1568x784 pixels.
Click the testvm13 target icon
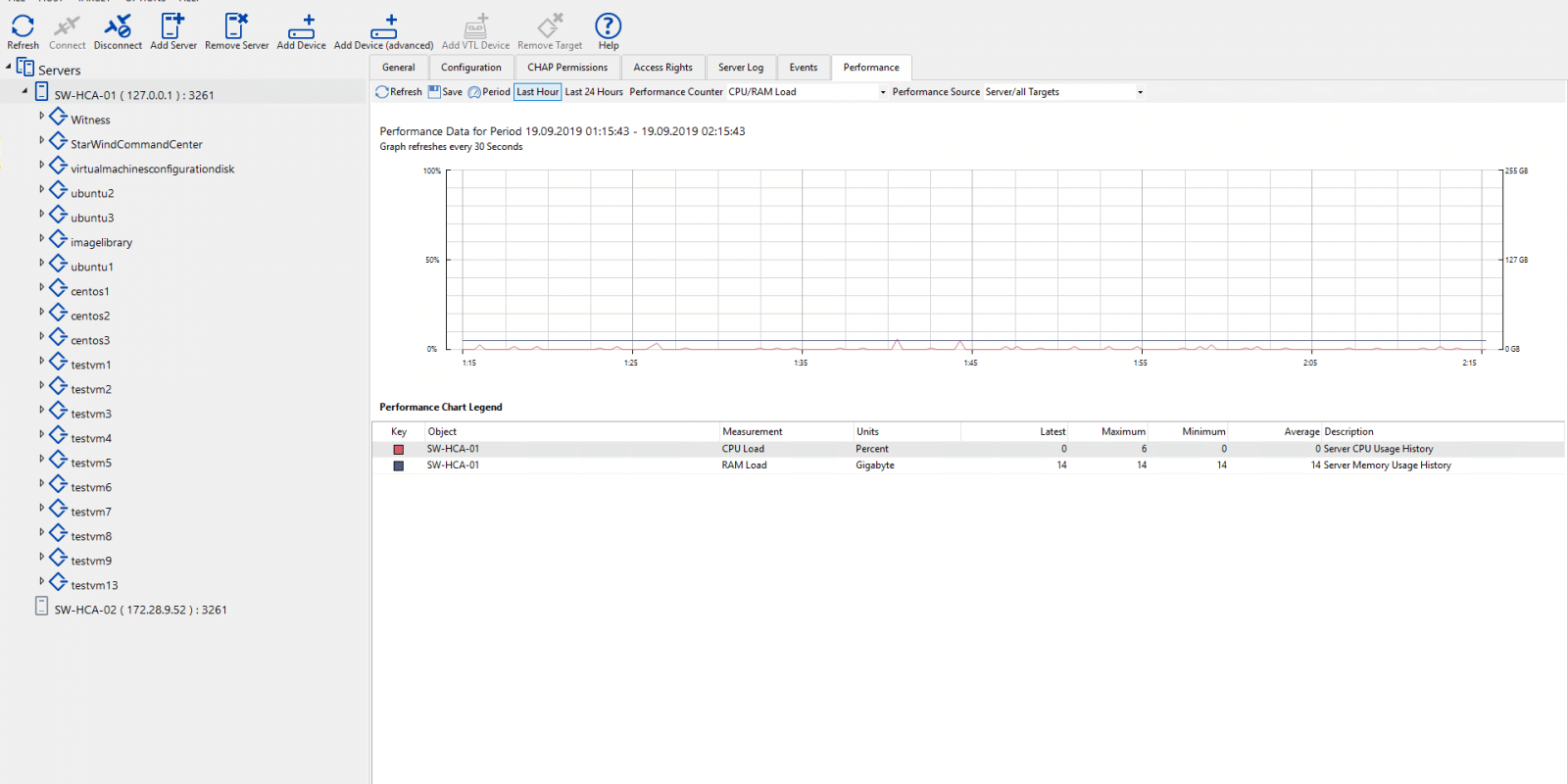59,583
